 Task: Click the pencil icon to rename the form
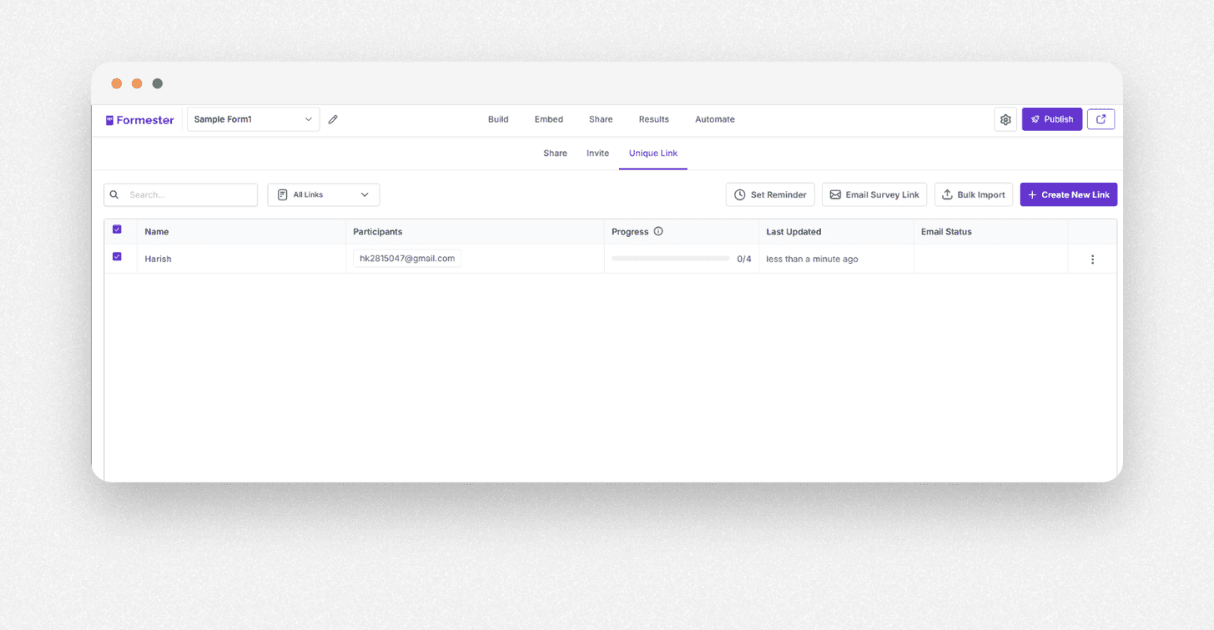(x=333, y=118)
